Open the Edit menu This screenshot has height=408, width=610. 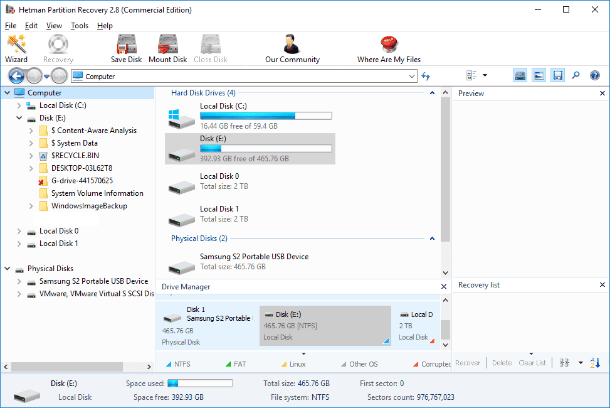(31, 26)
